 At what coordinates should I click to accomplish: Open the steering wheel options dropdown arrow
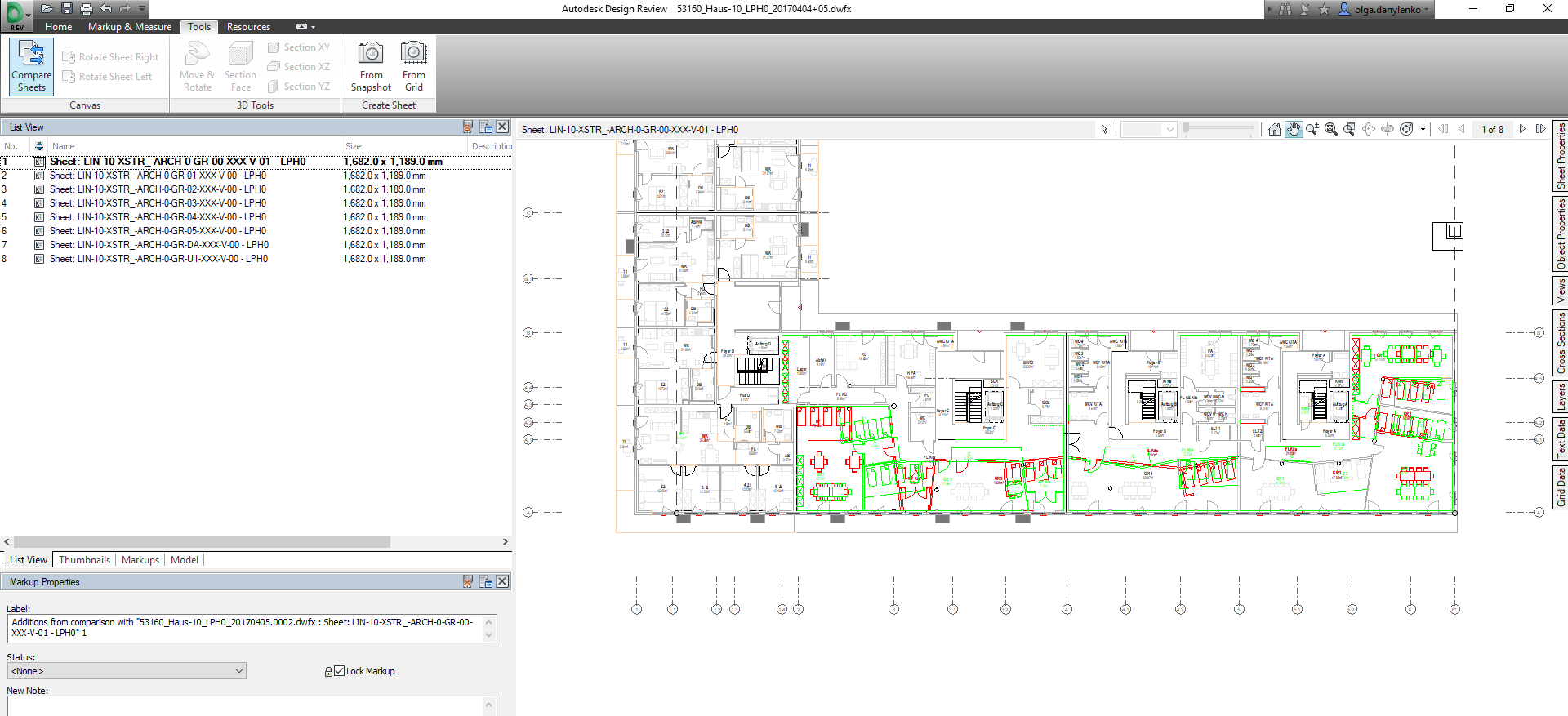pos(1423,129)
